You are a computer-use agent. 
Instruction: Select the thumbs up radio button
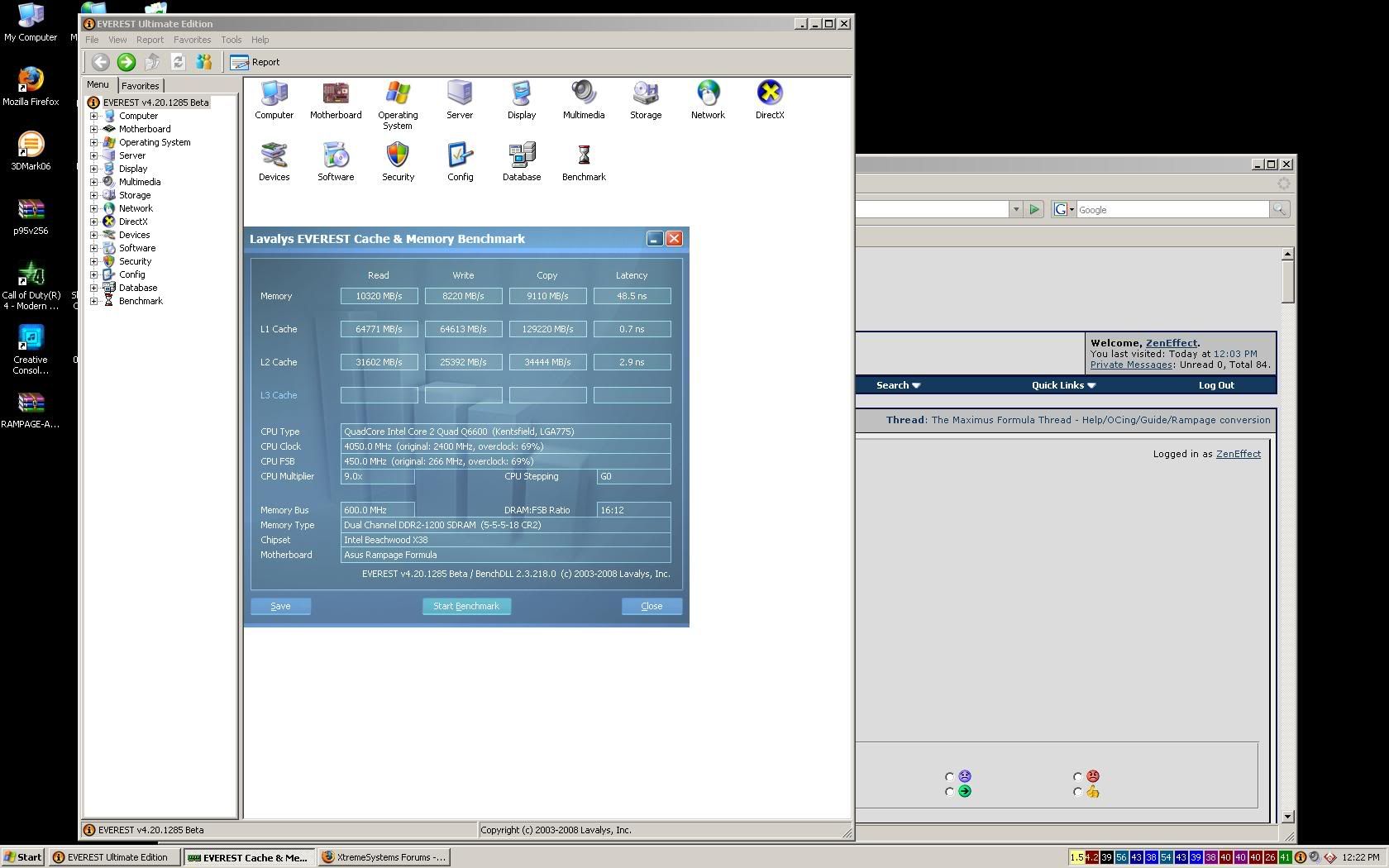(x=1077, y=792)
